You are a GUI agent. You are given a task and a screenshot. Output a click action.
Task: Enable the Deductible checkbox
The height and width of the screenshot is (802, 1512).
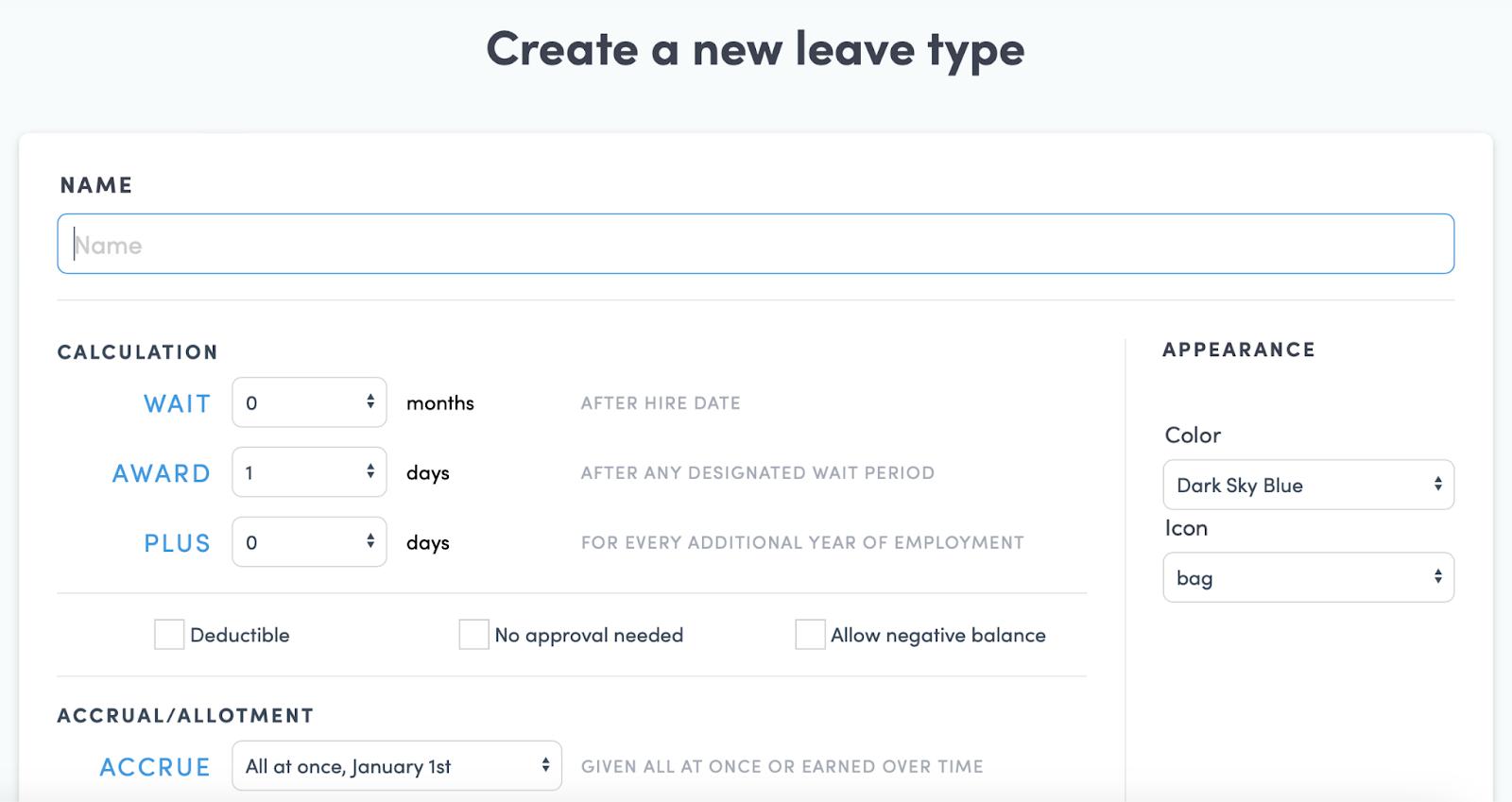[169, 635]
